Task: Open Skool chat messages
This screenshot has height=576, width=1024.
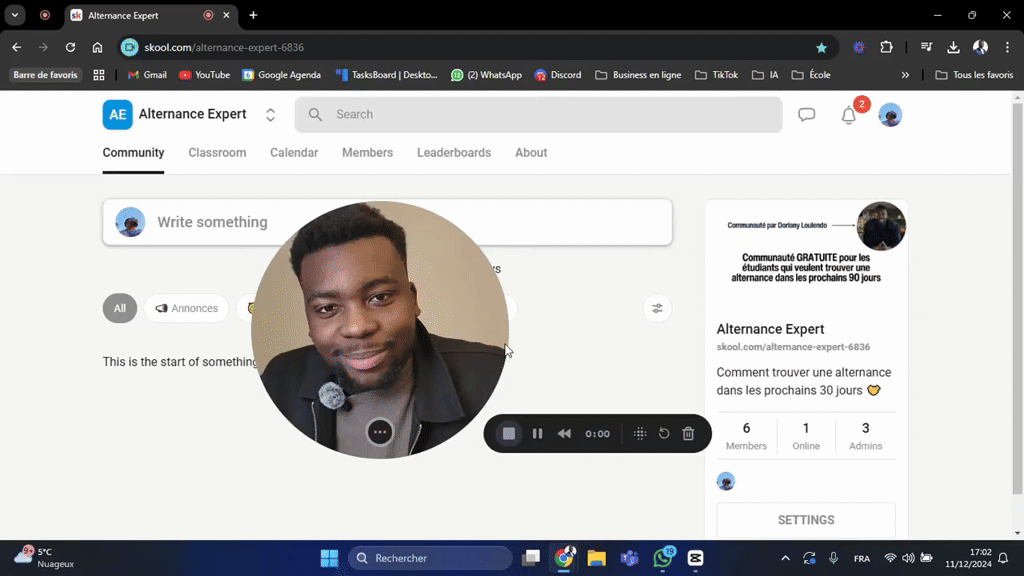Action: [x=807, y=114]
